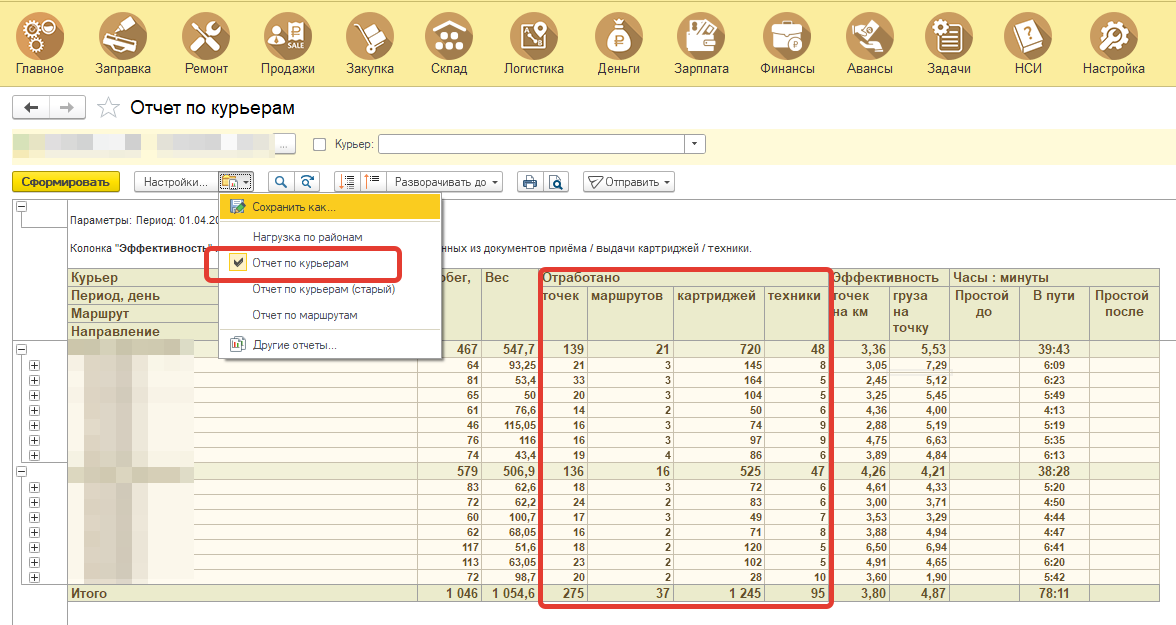Open the Курьер dropdown list
Image resolution: width=1176 pixels, height=625 pixels.
695,145
